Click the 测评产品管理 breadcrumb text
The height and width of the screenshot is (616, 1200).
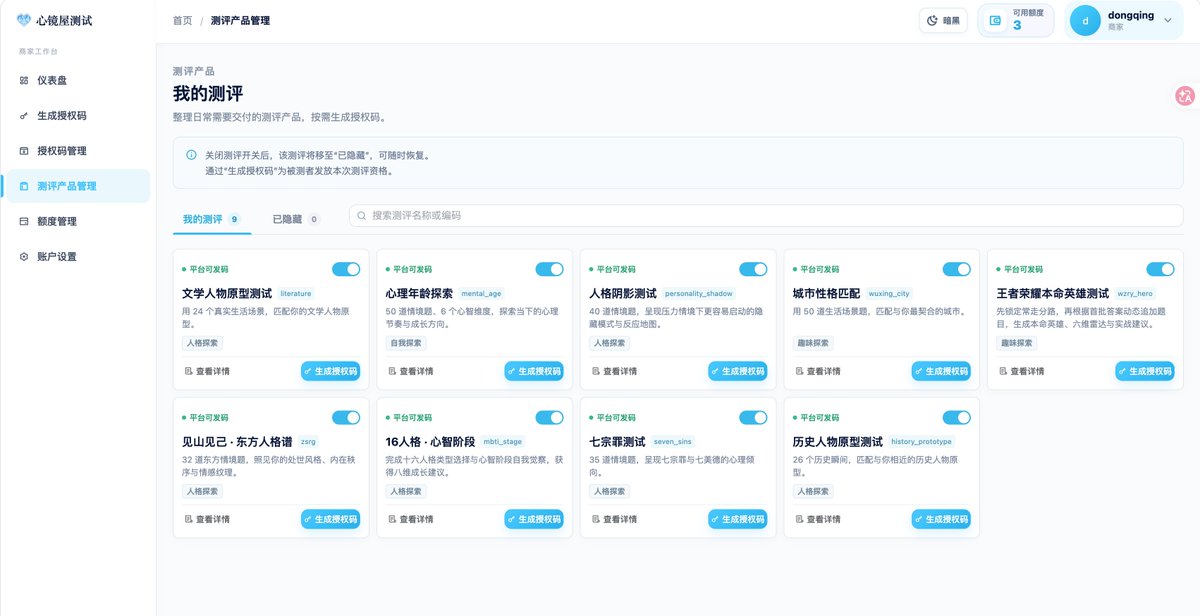coord(240,20)
